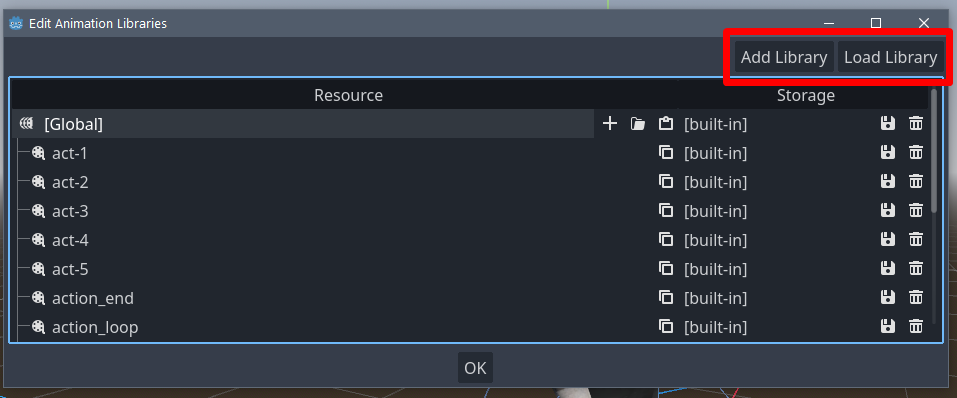Click the Storage column header
Image resolution: width=957 pixels, height=398 pixels.
[x=805, y=95]
